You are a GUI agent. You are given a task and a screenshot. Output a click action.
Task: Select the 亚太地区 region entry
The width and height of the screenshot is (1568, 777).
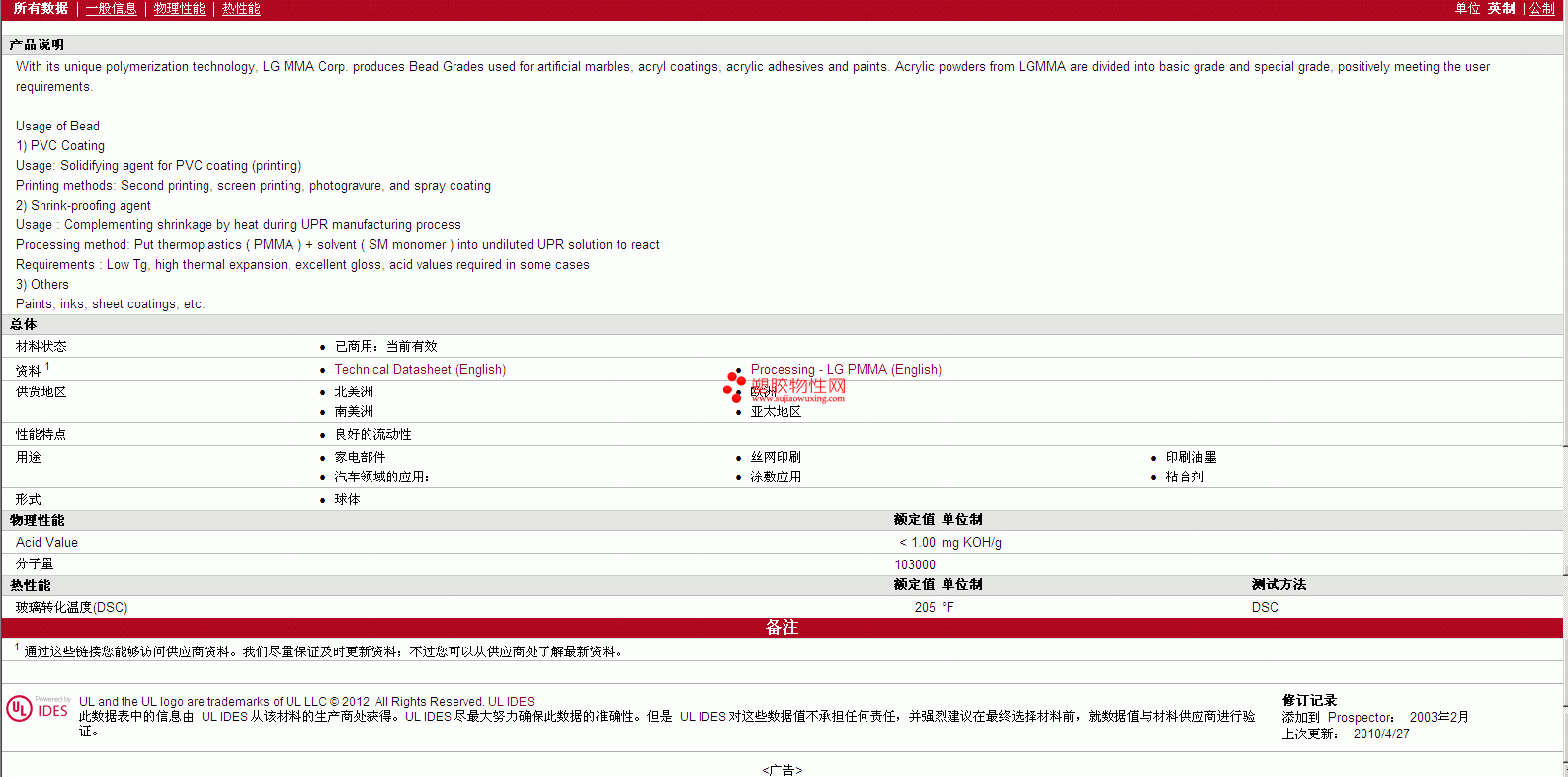tap(776, 412)
